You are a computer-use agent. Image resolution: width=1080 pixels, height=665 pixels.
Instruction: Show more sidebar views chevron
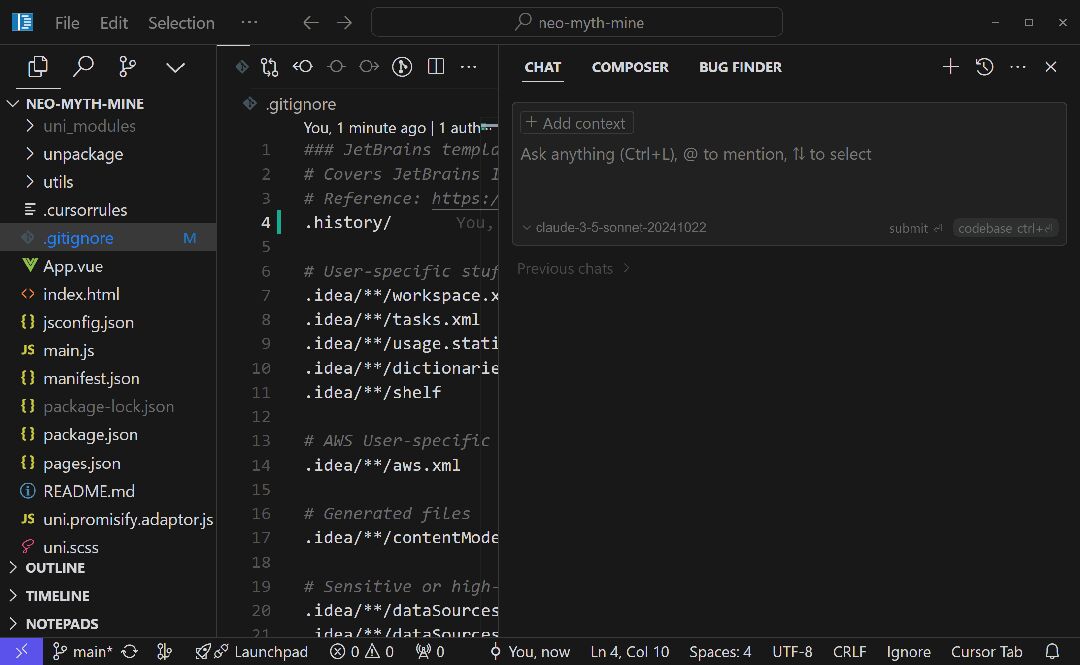175,67
